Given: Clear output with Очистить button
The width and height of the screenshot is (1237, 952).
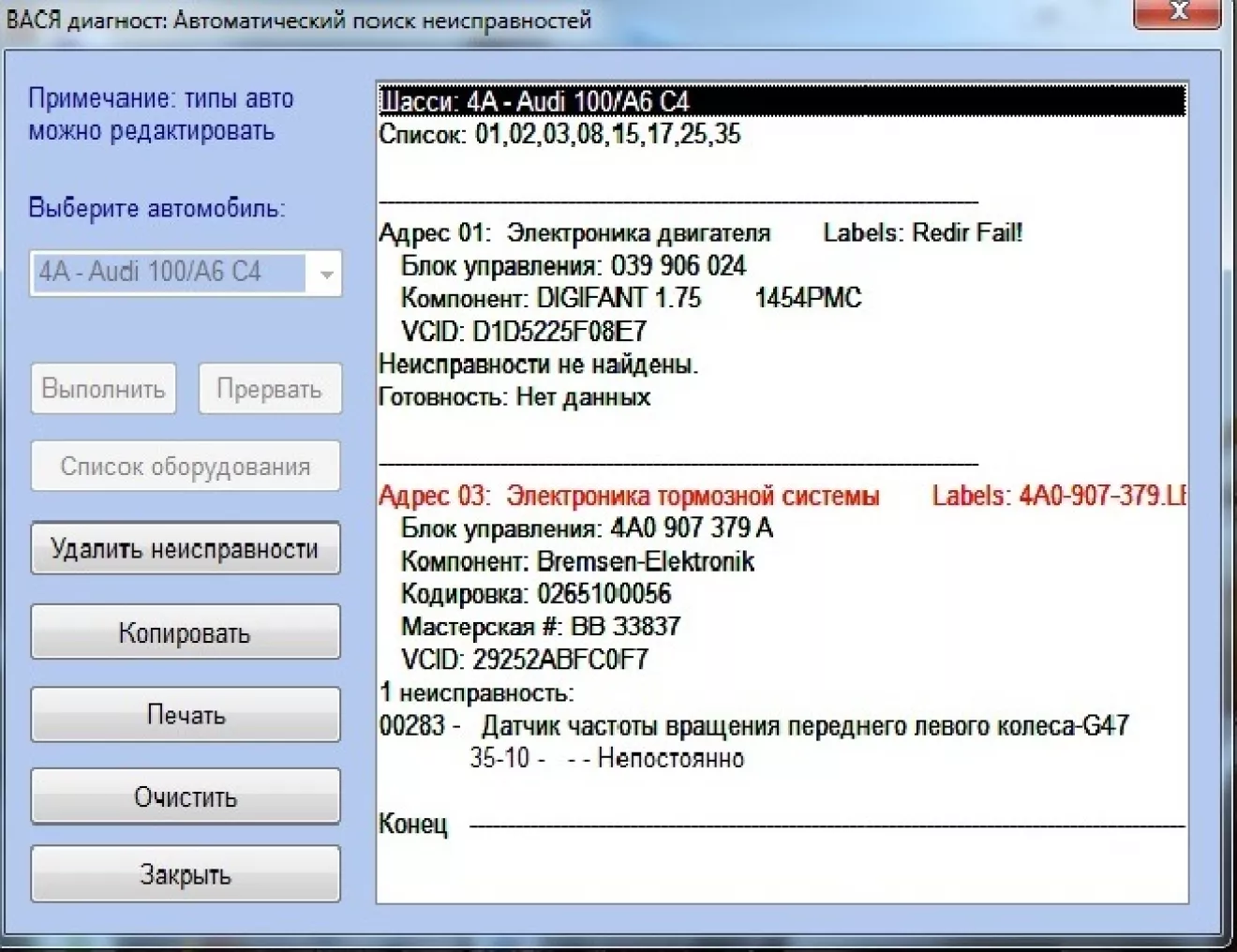Looking at the screenshot, I should coord(186,796).
